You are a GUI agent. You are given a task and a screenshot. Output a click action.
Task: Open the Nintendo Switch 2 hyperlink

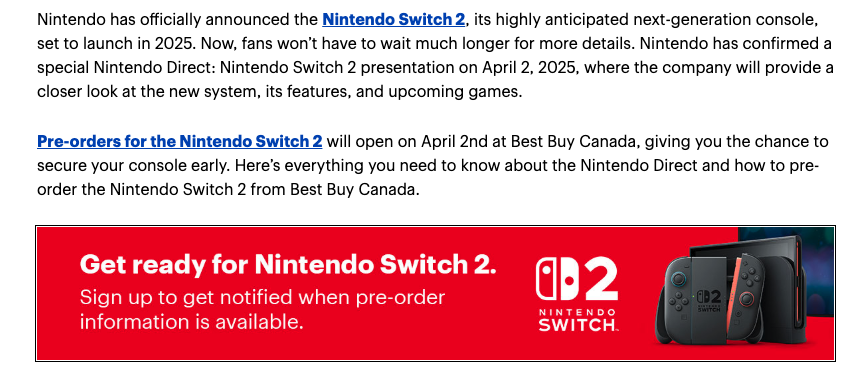coord(393,20)
